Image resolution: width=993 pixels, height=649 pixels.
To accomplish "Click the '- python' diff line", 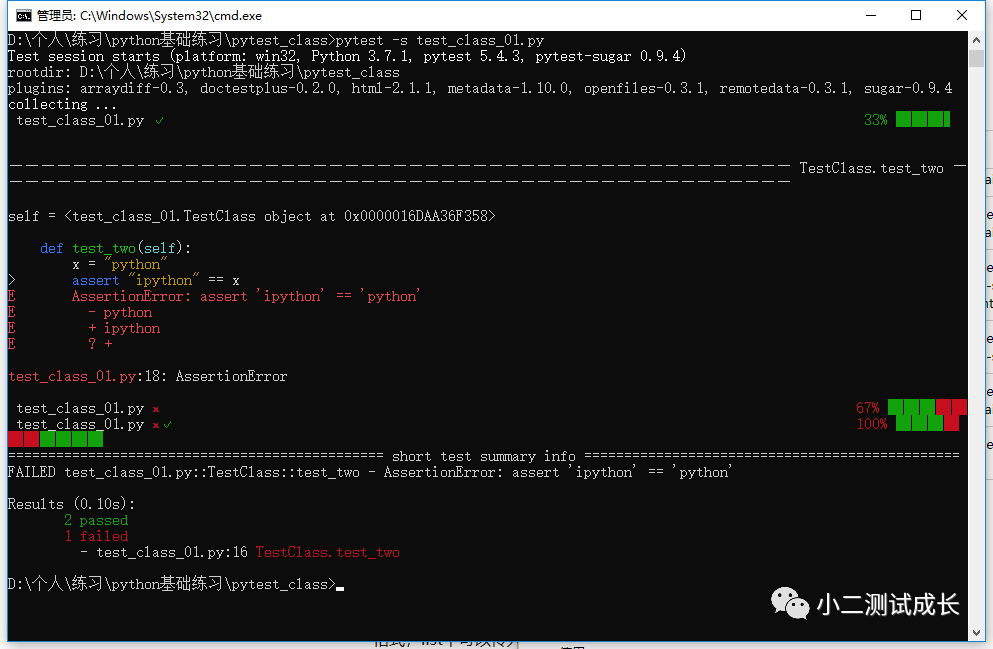I will (x=120, y=312).
